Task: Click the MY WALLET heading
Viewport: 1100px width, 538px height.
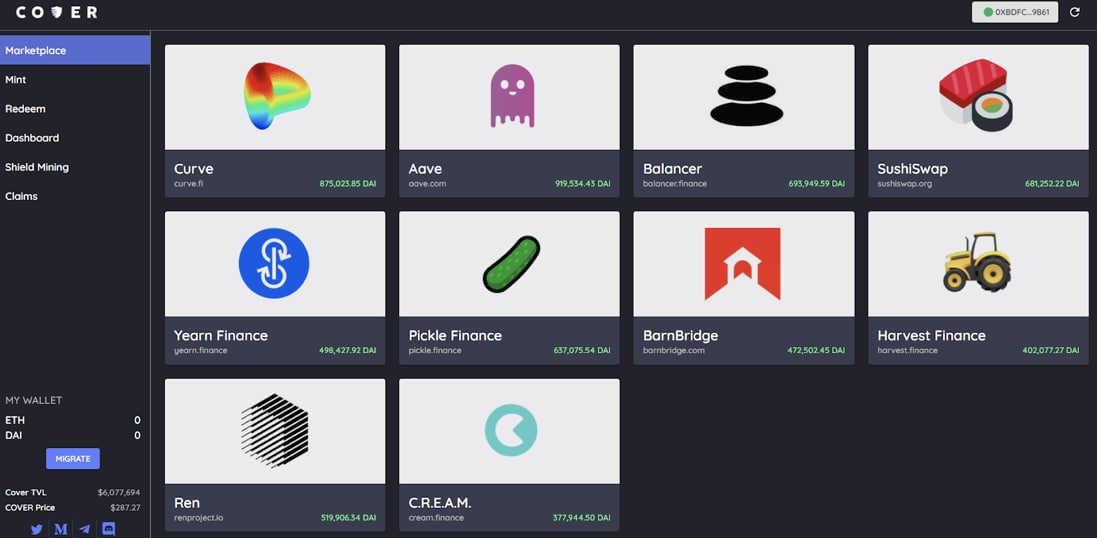Action: [34, 401]
